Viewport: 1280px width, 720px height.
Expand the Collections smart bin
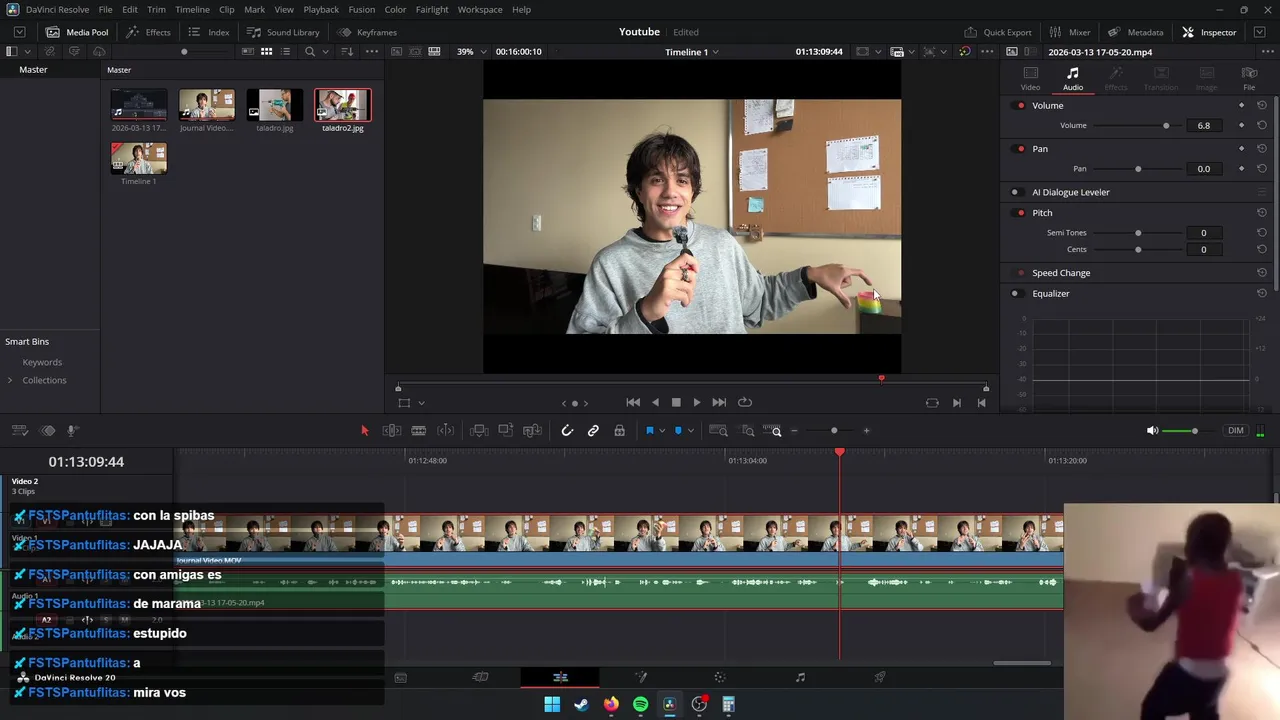coord(10,381)
